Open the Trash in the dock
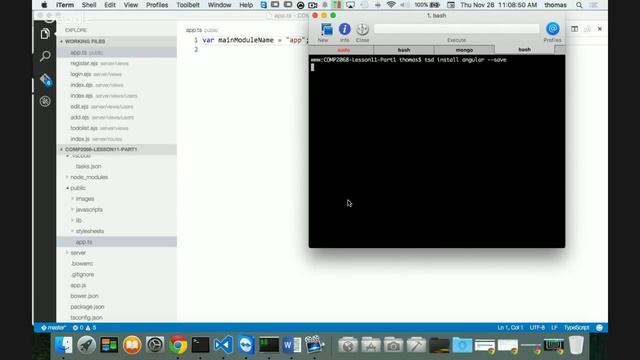This screenshot has height=360, width=640. 576,345
